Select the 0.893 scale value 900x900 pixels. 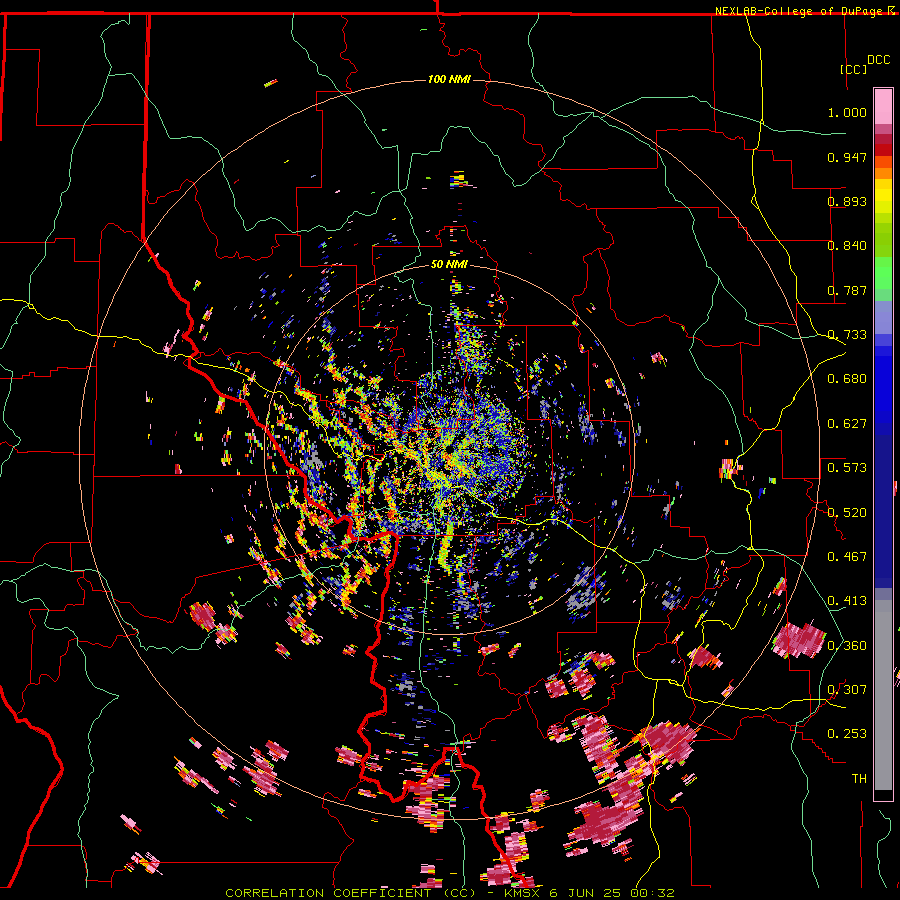point(847,201)
